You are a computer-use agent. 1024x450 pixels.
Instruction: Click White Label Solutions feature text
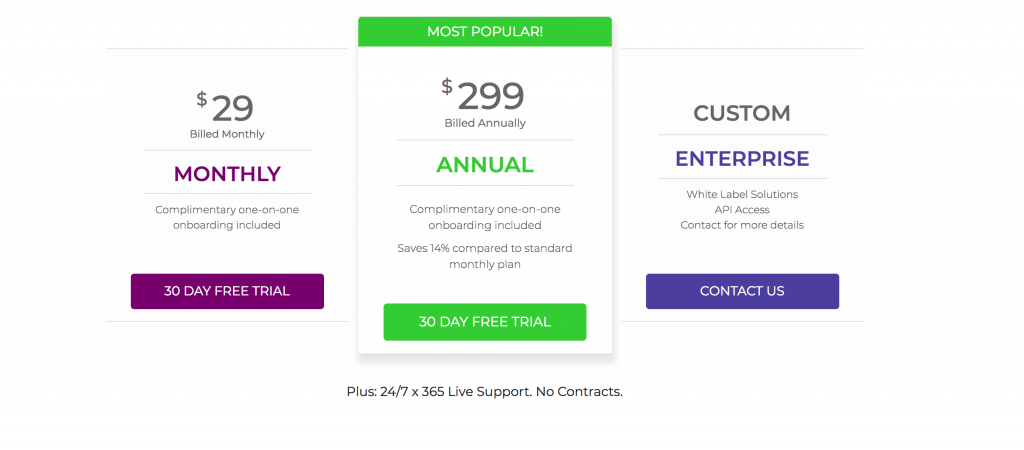(742, 195)
